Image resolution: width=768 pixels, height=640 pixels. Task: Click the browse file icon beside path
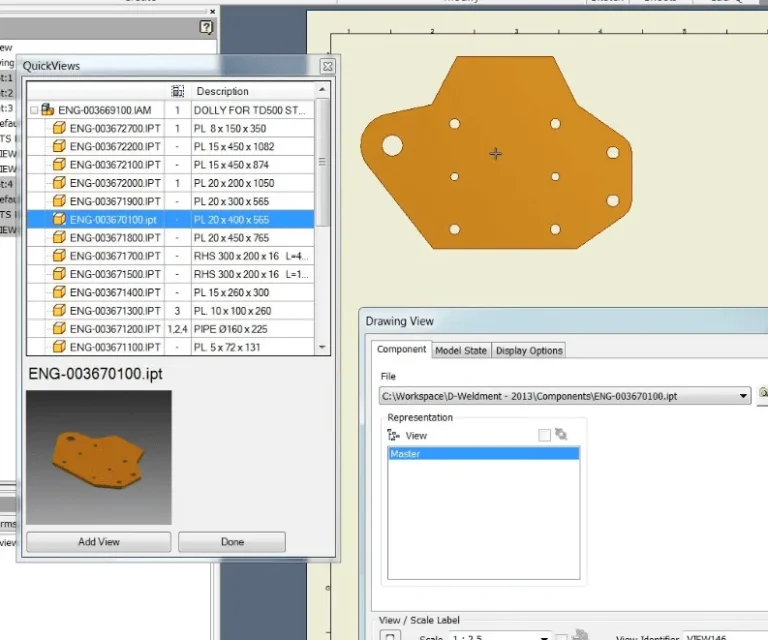tap(763, 395)
